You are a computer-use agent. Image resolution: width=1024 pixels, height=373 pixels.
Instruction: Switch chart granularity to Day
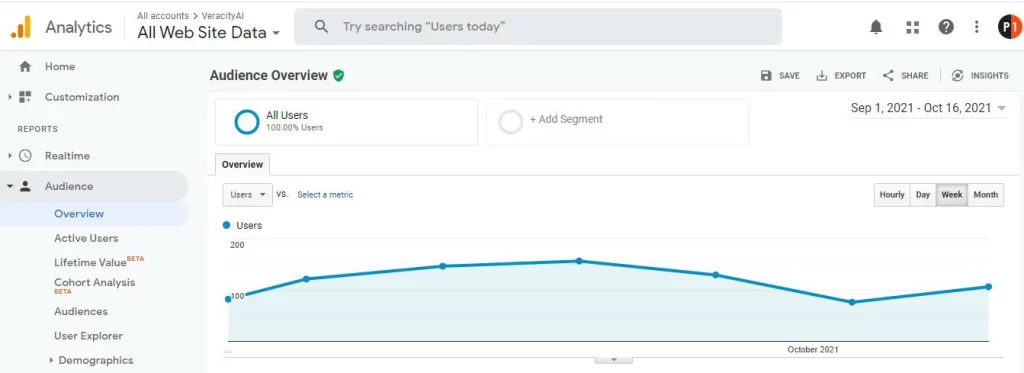click(x=923, y=195)
